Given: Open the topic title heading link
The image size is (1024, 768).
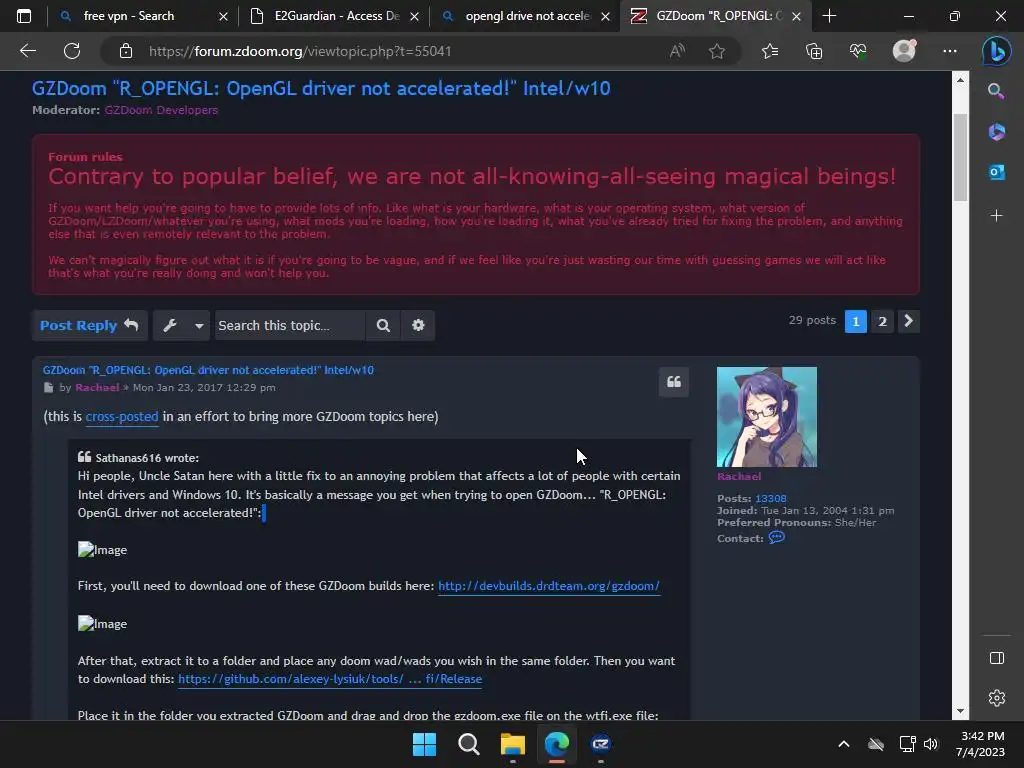Looking at the screenshot, I should [x=321, y=88].
